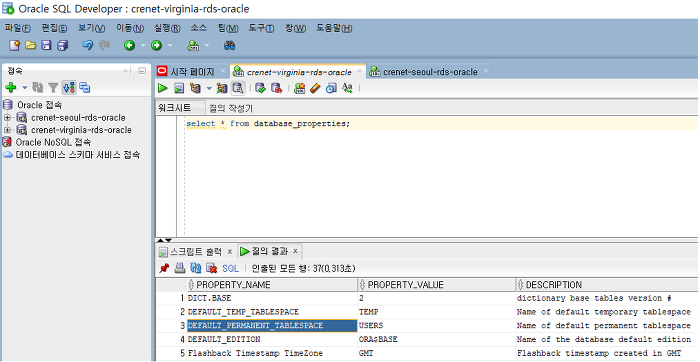The image size is (700, 362).
Task: Click the Rollback icon
Action: pyautogui.click(x=276, y=88)
